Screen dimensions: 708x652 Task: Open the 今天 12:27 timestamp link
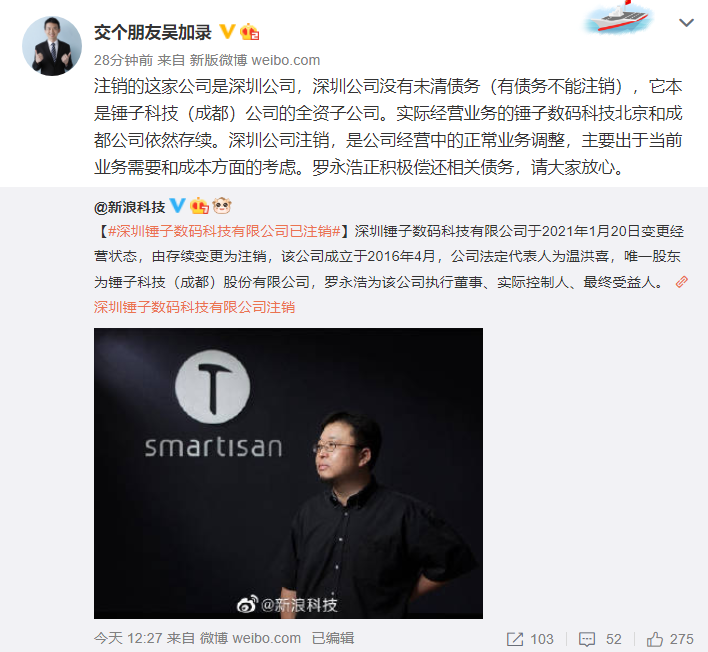click(x=128, y=638)
